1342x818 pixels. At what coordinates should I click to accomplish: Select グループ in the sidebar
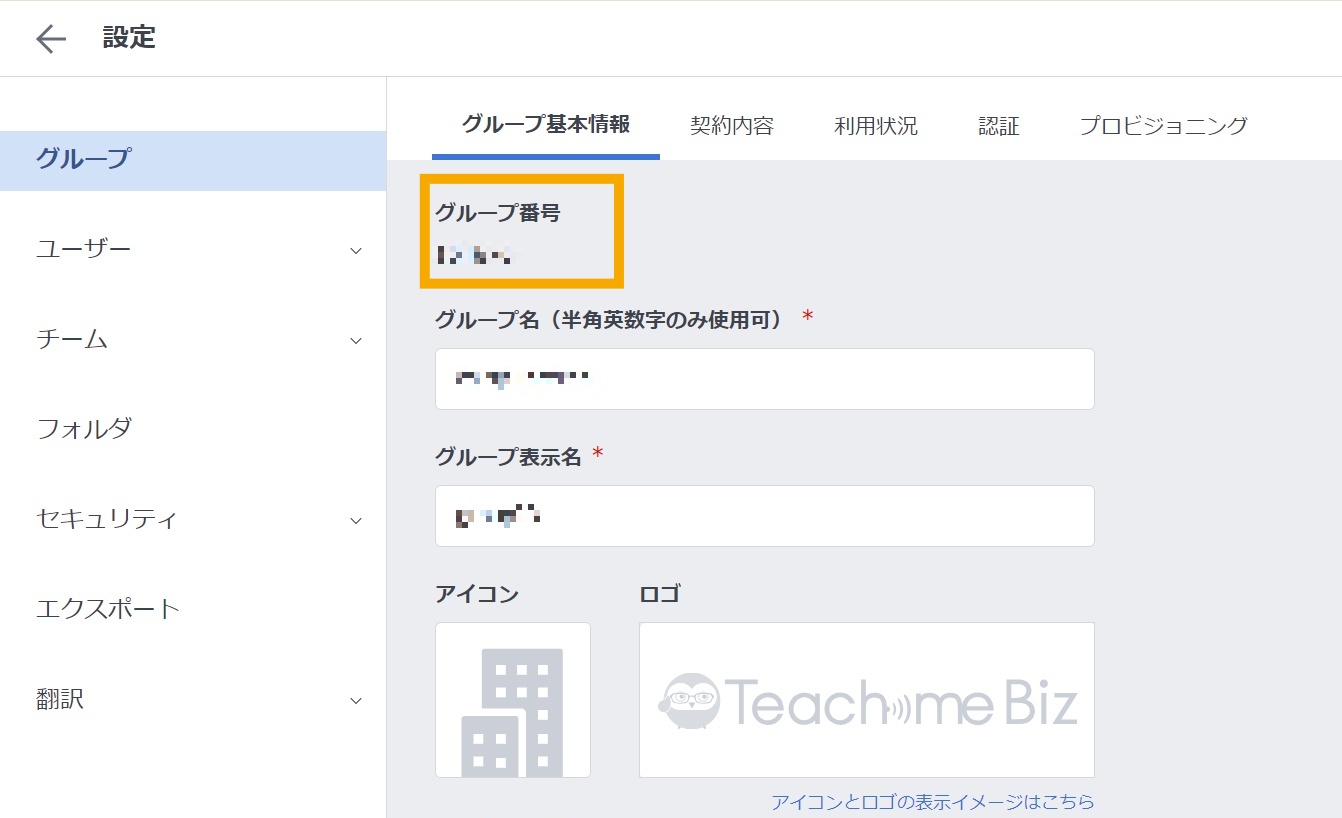click(x=84, y=159)
